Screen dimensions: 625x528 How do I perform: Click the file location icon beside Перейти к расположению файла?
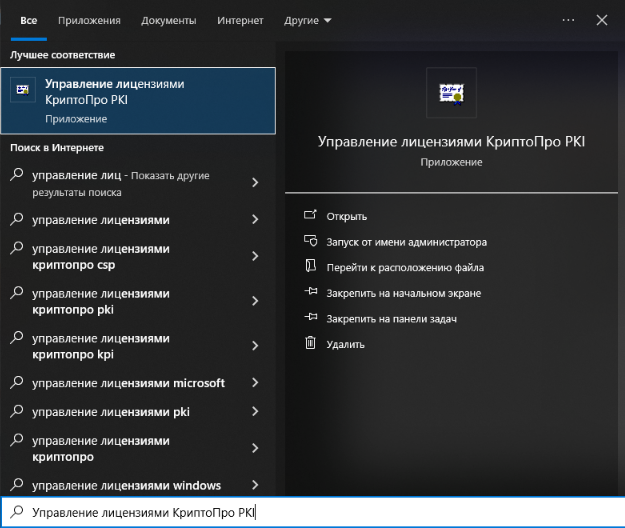[x=310, y=267]
